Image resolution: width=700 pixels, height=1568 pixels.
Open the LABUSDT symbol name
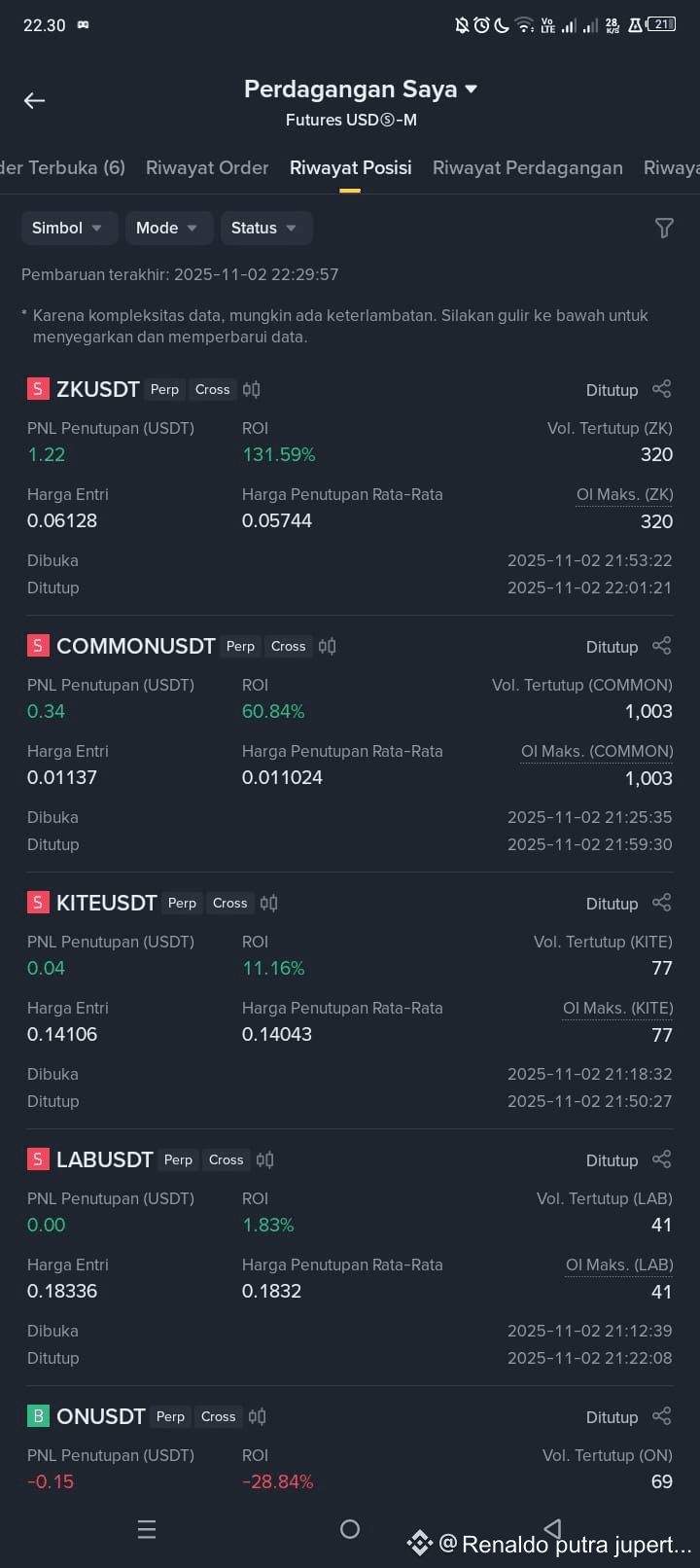tap(105, 1159)
